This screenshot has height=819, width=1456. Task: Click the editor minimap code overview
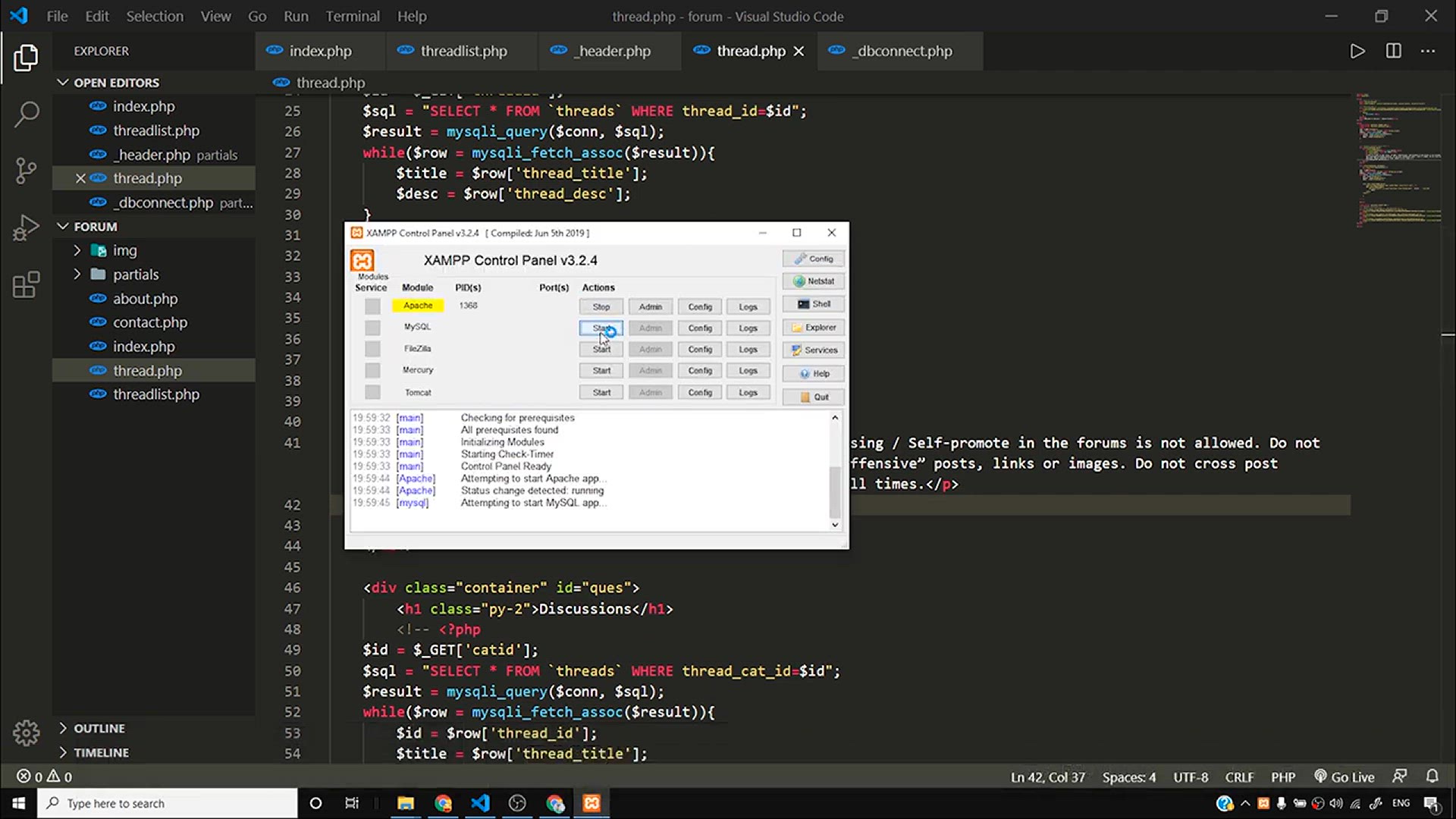pyautogui.click(x=1398, y=159)
